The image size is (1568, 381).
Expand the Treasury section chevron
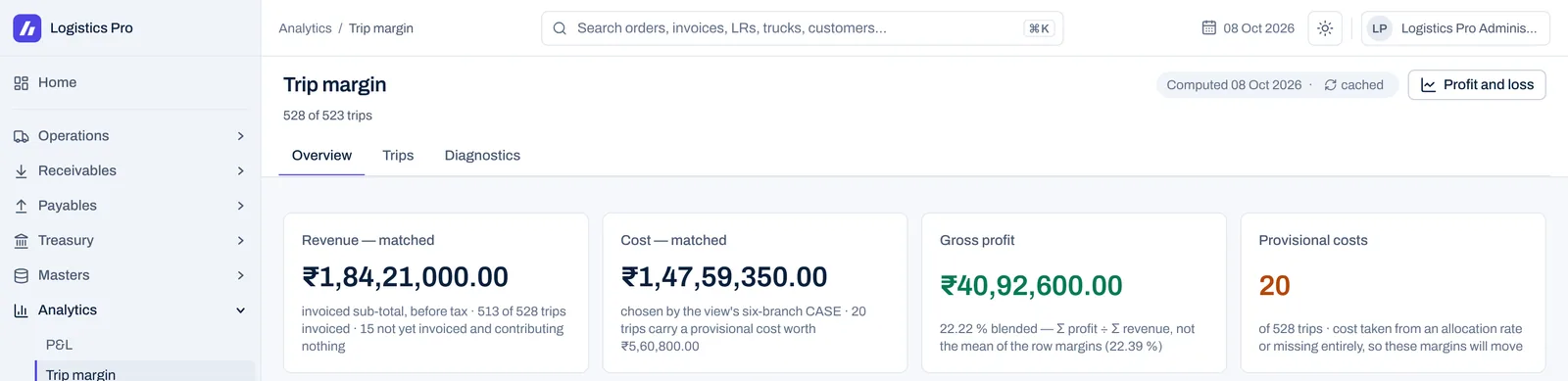tap(240, 241)
